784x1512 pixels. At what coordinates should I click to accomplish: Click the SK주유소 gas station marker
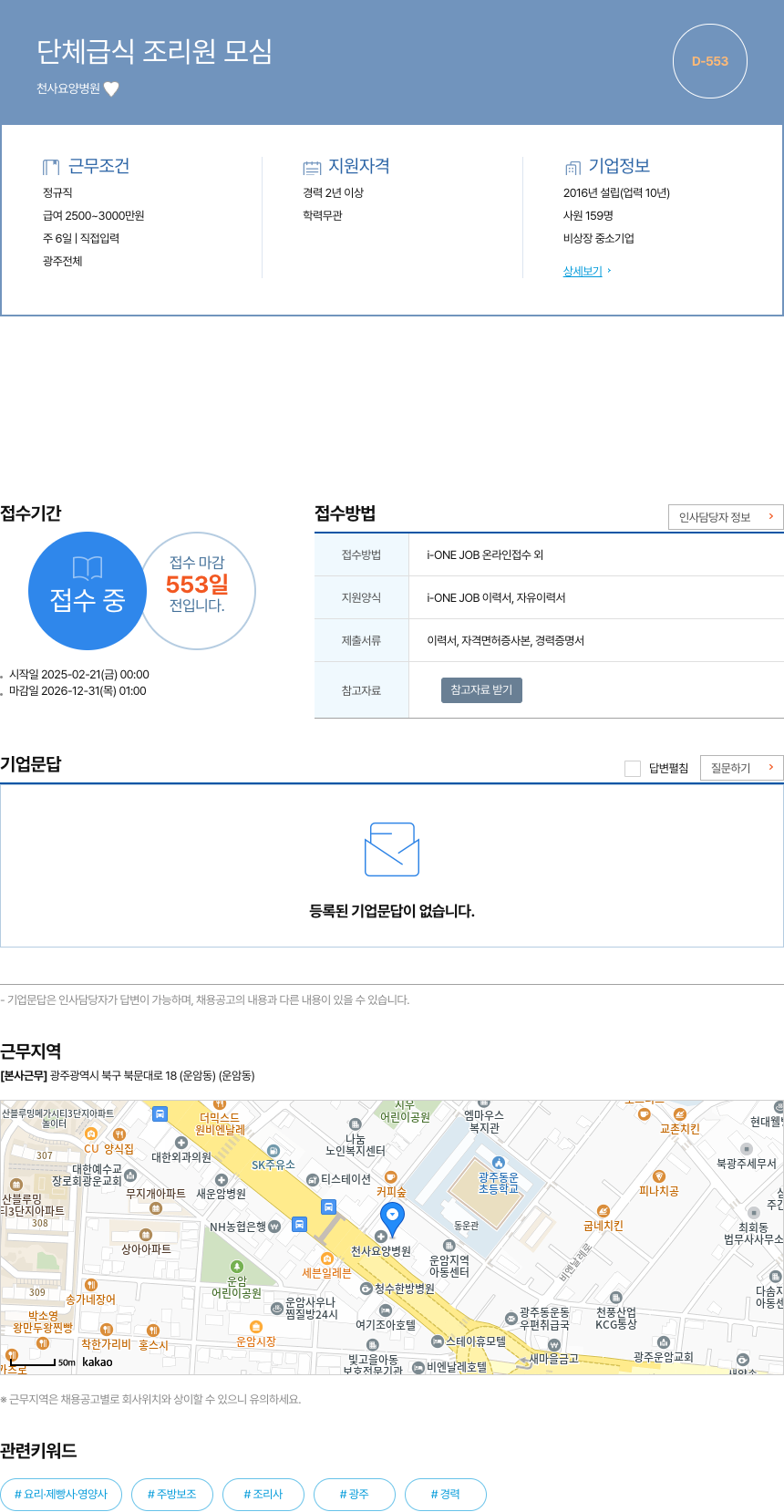click(273, 1151)
